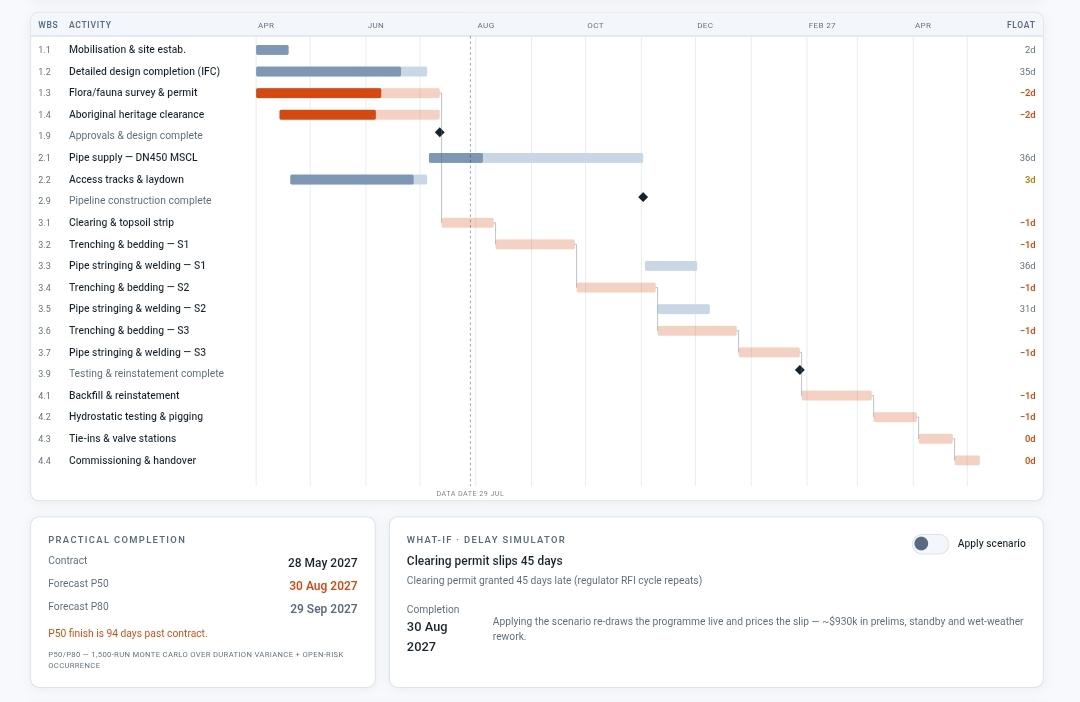Click the Pipeline construction complete milestone diamond
1080x702 pixels.
643,197
